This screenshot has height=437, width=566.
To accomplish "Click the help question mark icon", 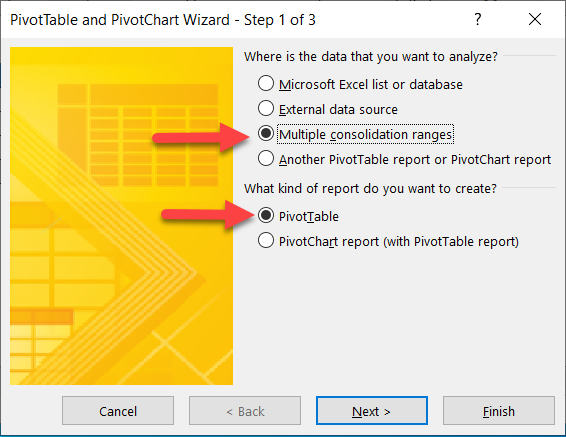I will [478, 19].
